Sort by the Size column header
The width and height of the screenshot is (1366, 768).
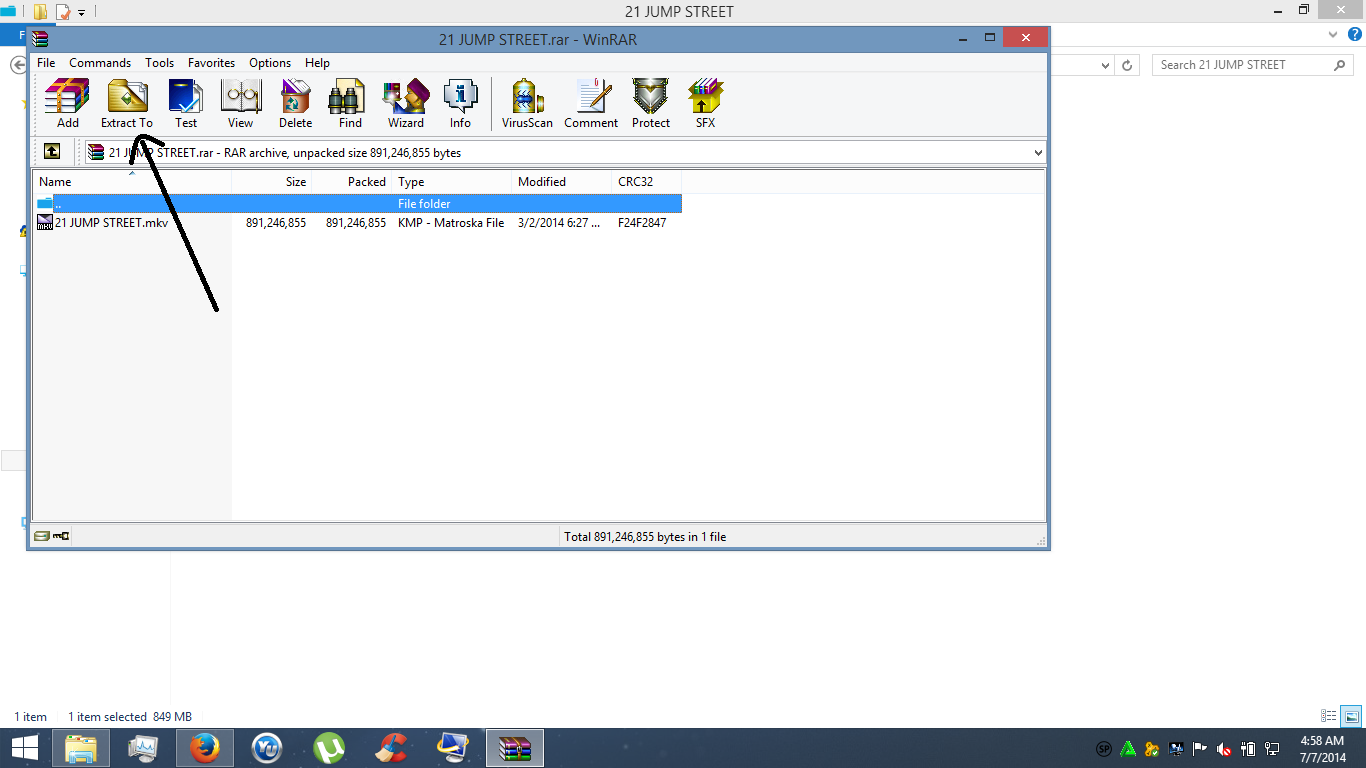click(272, 182)
